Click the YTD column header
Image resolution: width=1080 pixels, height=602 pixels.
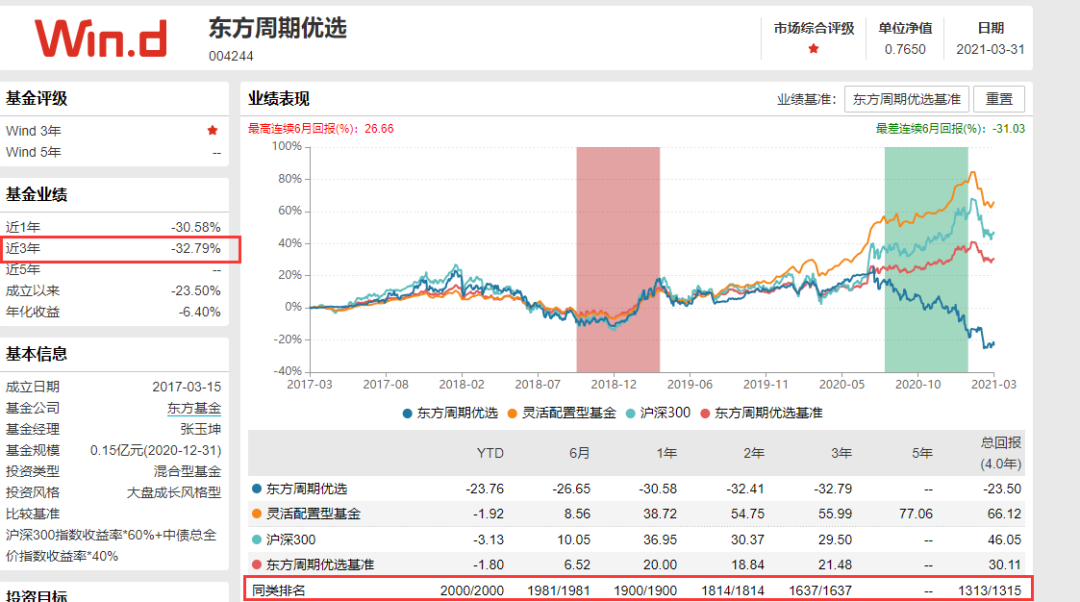click(490, 453)
